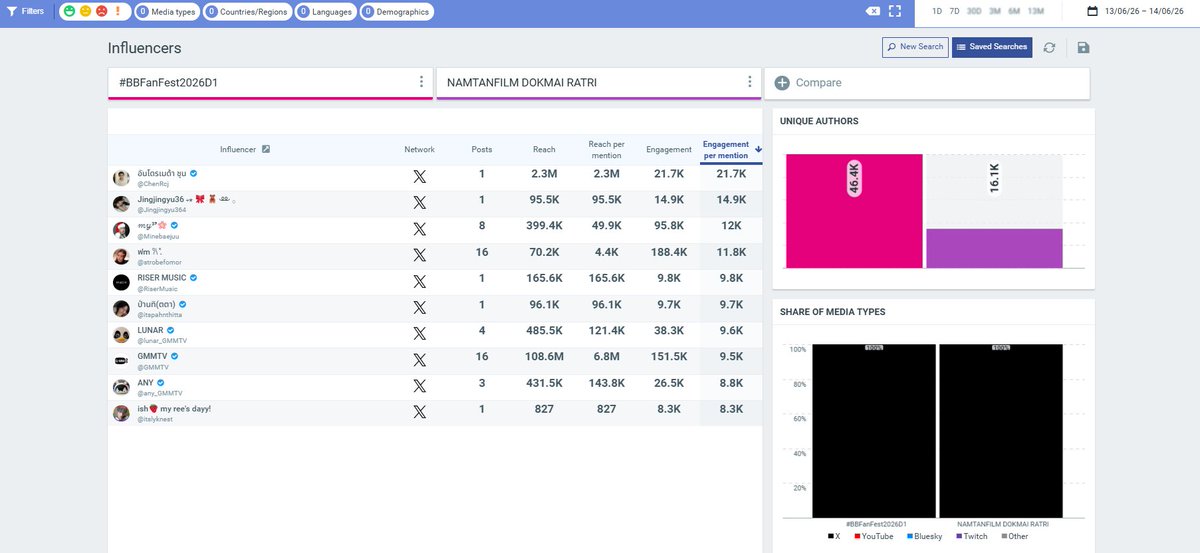The height and width of the screenshot is (553, 1200).
Task: Click the X network icon for @atrobefomor
Action: click(419, 255)
